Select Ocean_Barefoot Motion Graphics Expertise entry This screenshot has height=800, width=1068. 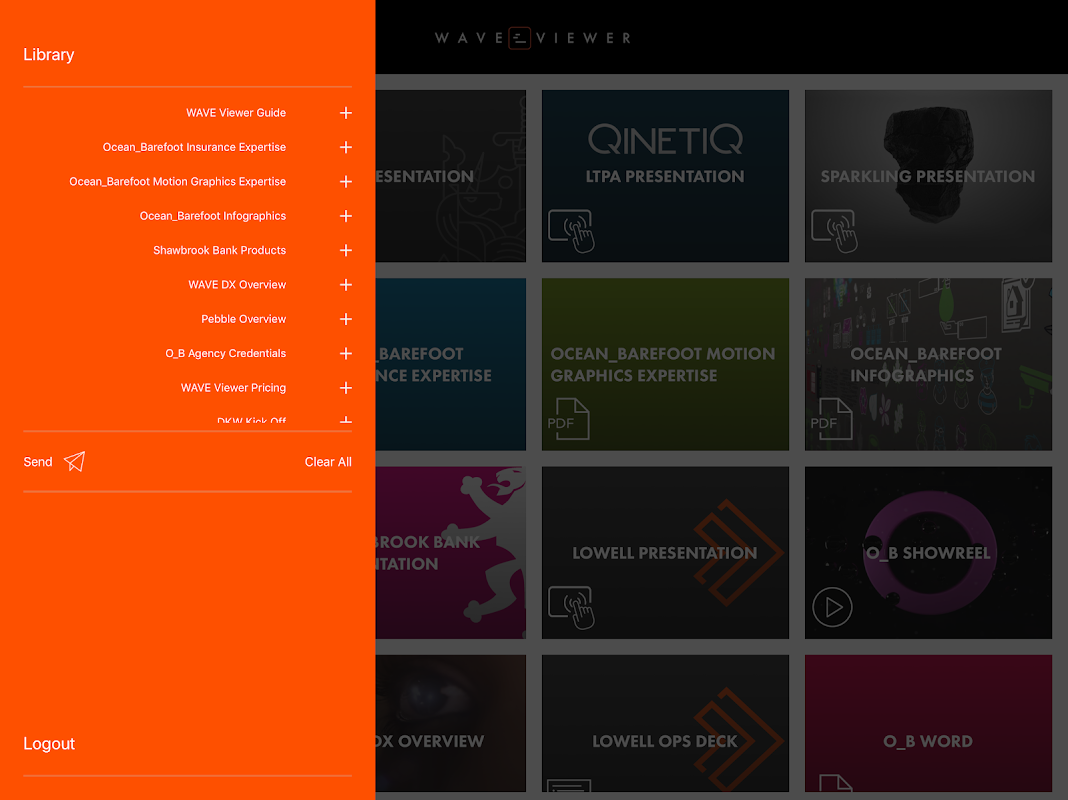point(177,182)
